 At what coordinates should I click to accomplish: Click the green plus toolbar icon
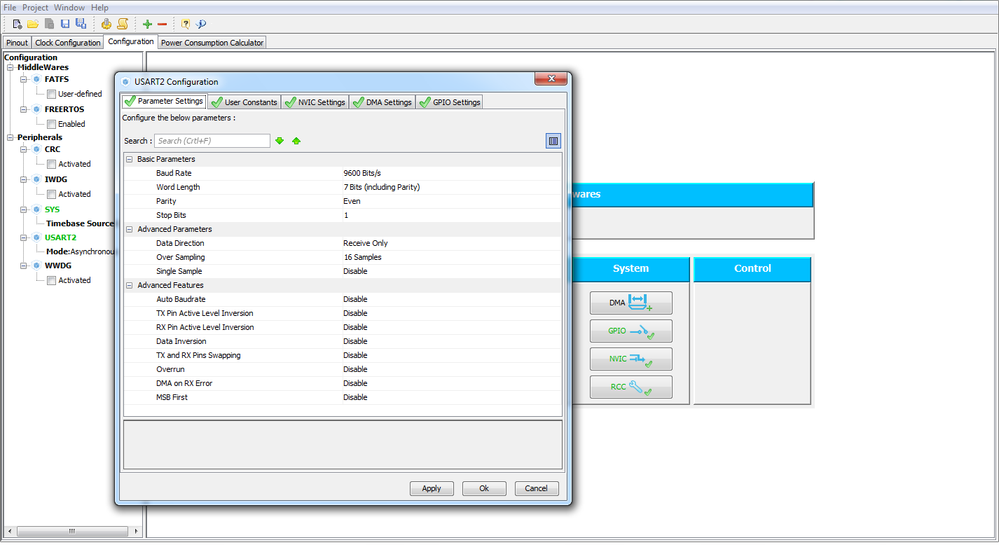[147, 24]
